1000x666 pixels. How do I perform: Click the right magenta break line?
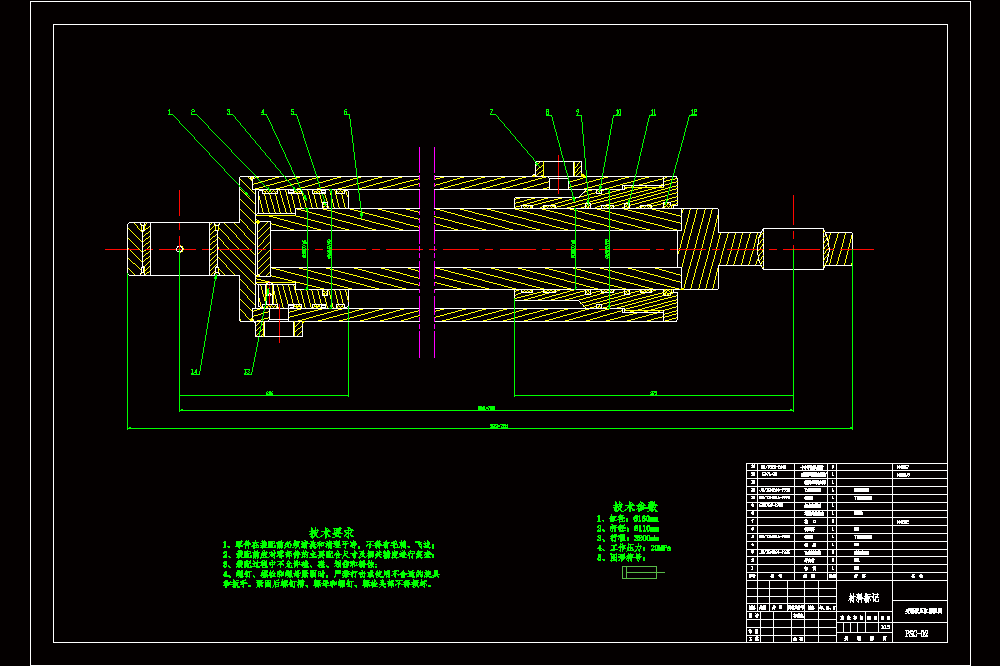(x=434, y=252)
